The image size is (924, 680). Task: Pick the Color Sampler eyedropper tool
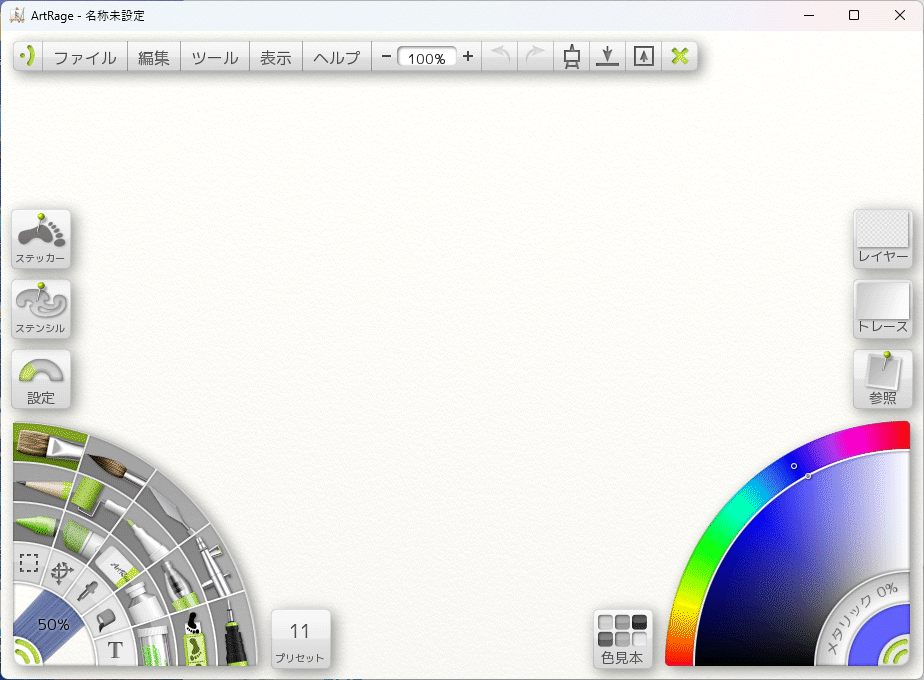[x=87, y=590]
